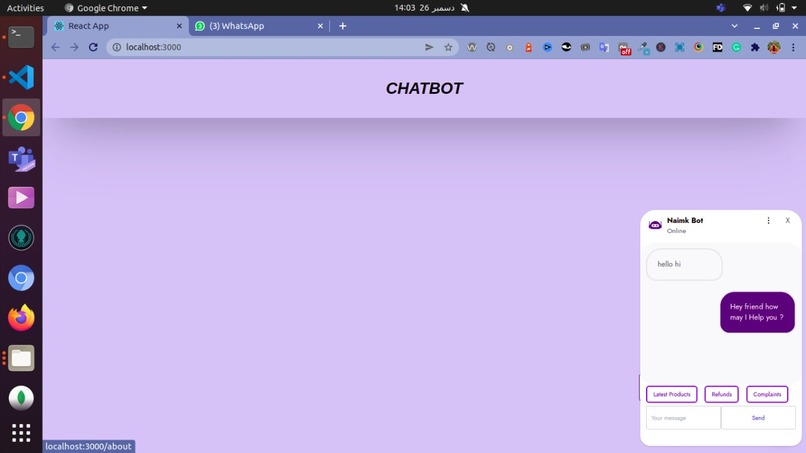Open Terminal from the Ubuntu dock
806x453 pixels.
(x=21, y=37)
